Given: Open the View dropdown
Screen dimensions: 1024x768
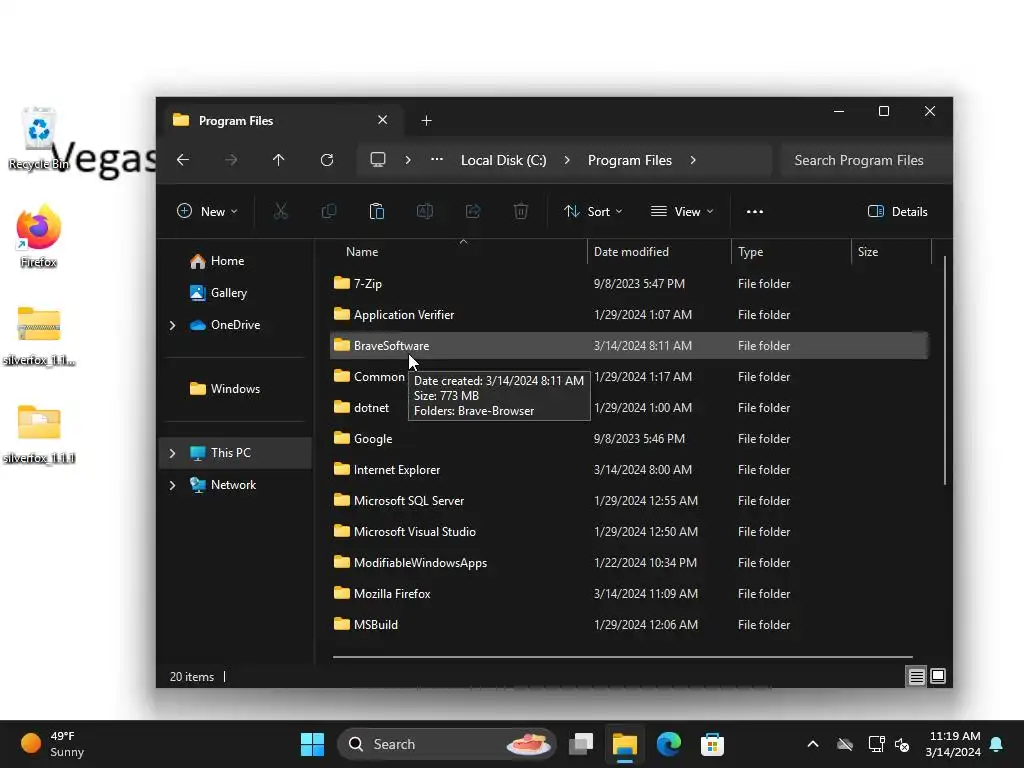Looking at the screenshot, I should click(682, 211).
